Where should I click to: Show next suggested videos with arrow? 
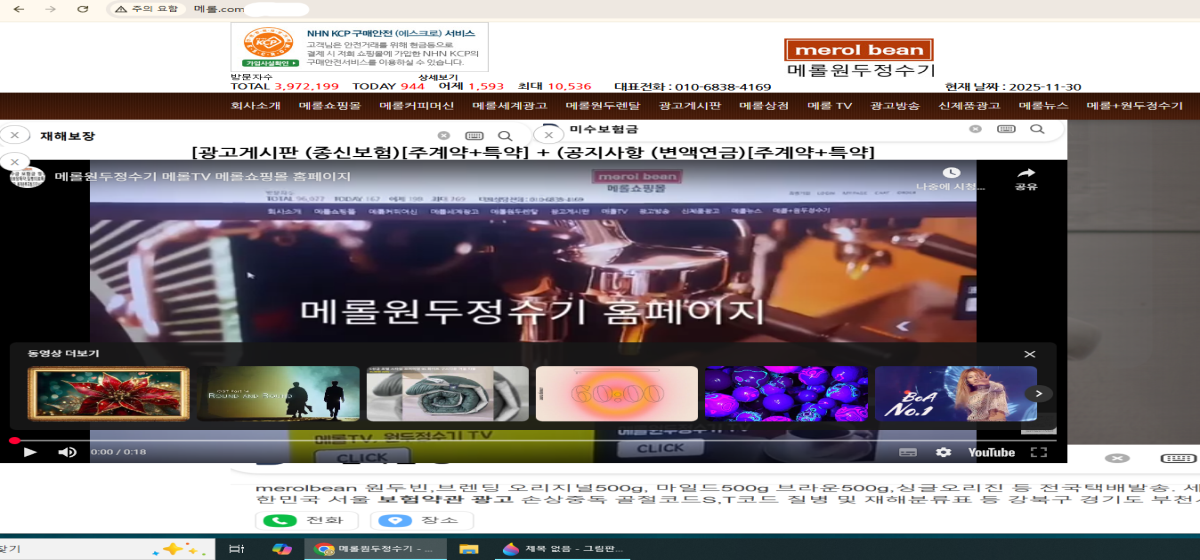(1039, 394)
